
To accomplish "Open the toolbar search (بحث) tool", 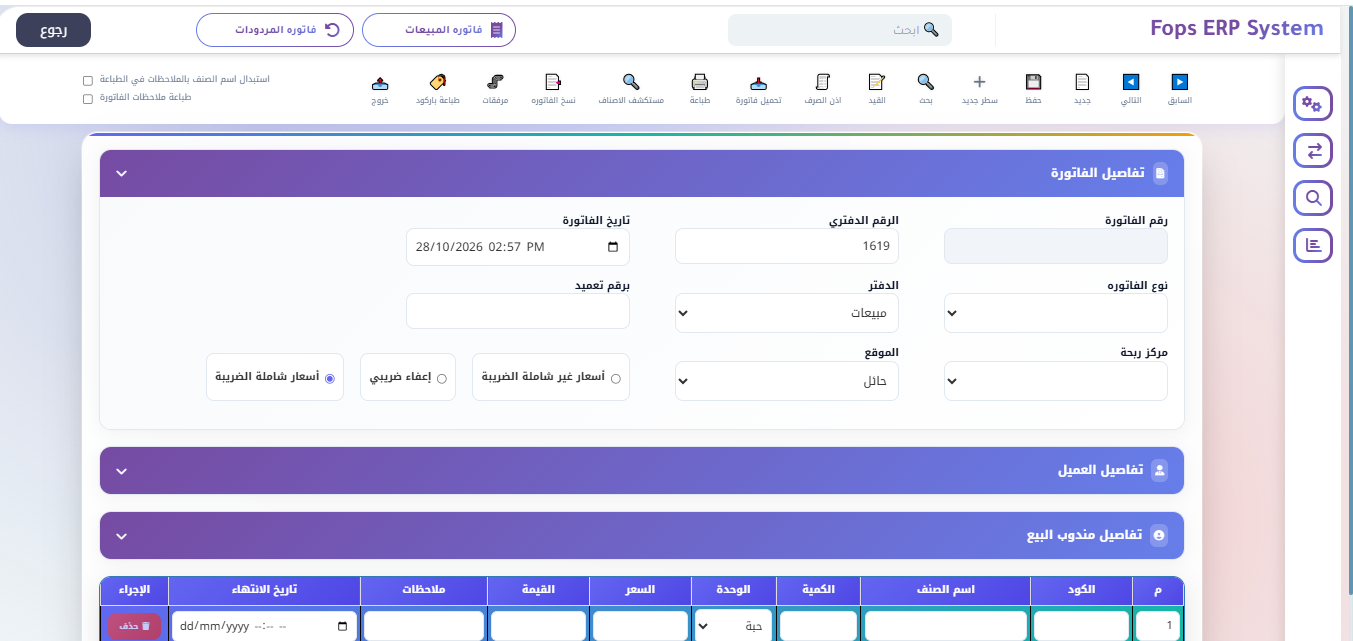I will [x=926, y=89].
